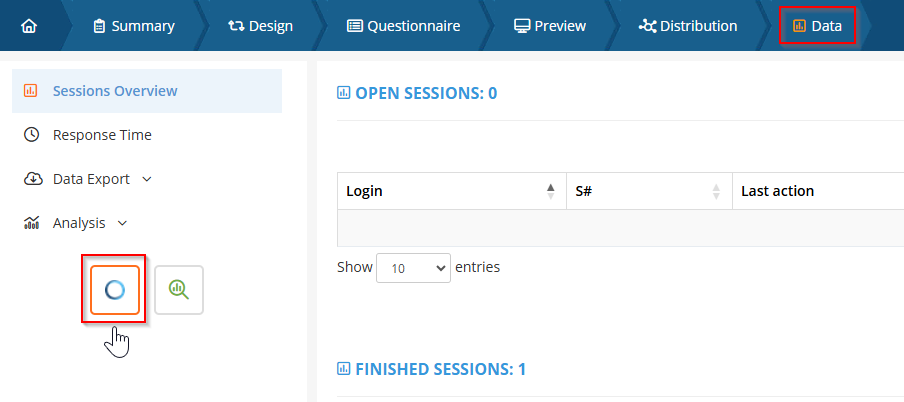This screenshot has width=904, height=402.
Task: Click the Response Time clock icon
Action: point(31,135)
